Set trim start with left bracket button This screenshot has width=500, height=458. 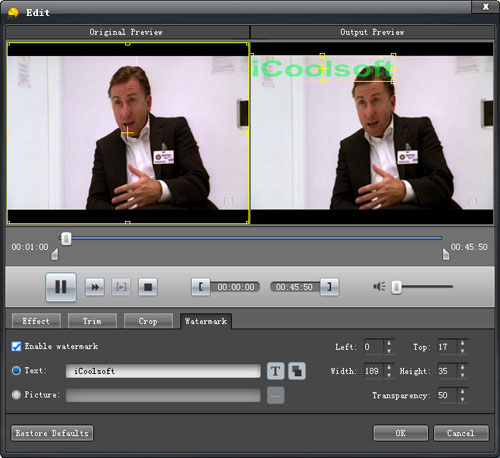coord(200,287)
